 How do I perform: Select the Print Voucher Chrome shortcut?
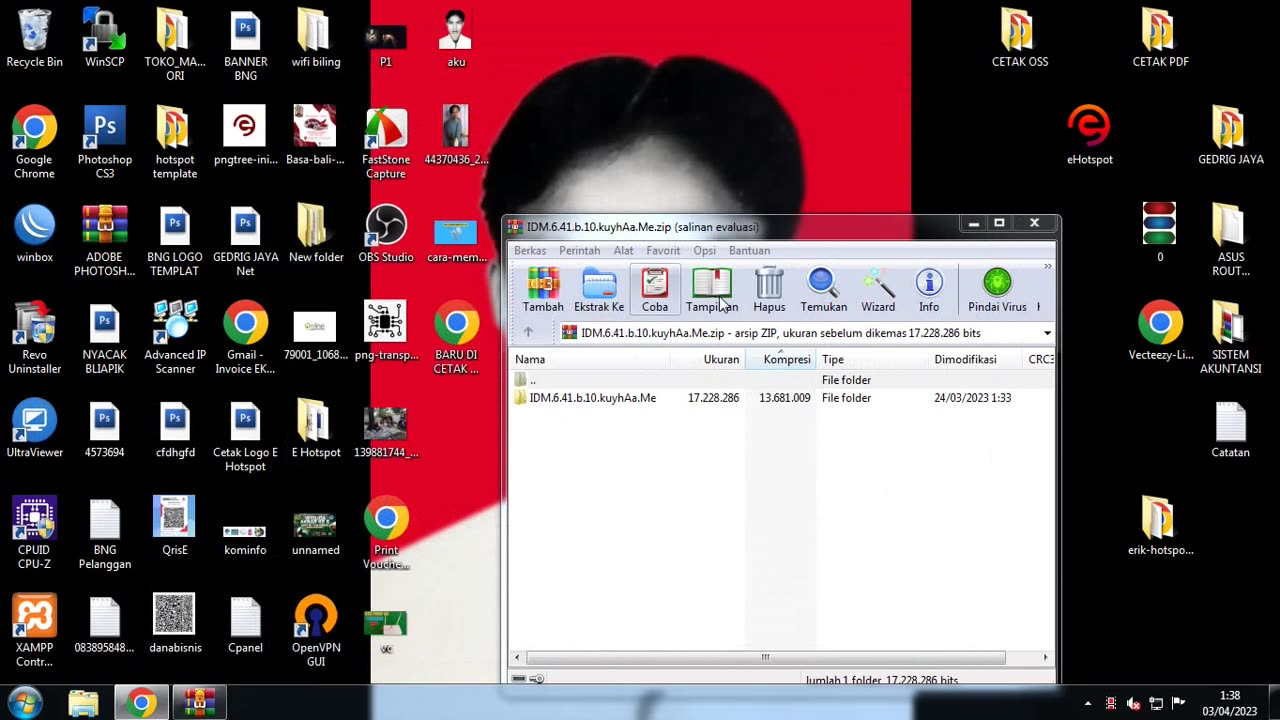tap(386, 534)
